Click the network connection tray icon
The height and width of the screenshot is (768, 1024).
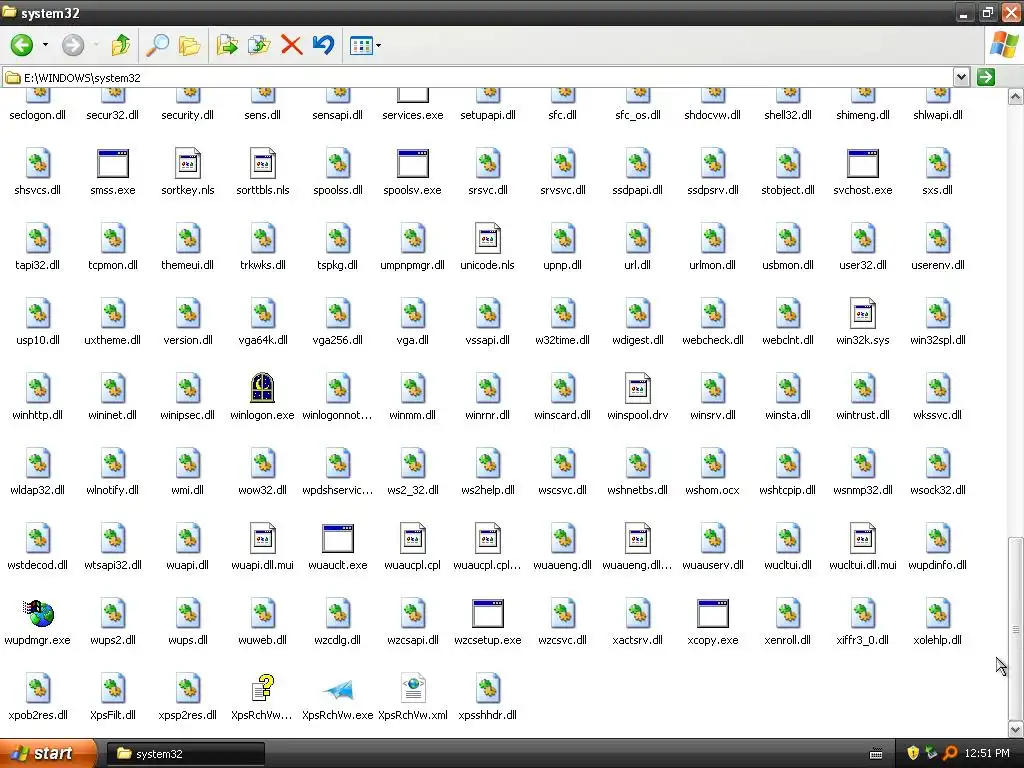[931, 754]
